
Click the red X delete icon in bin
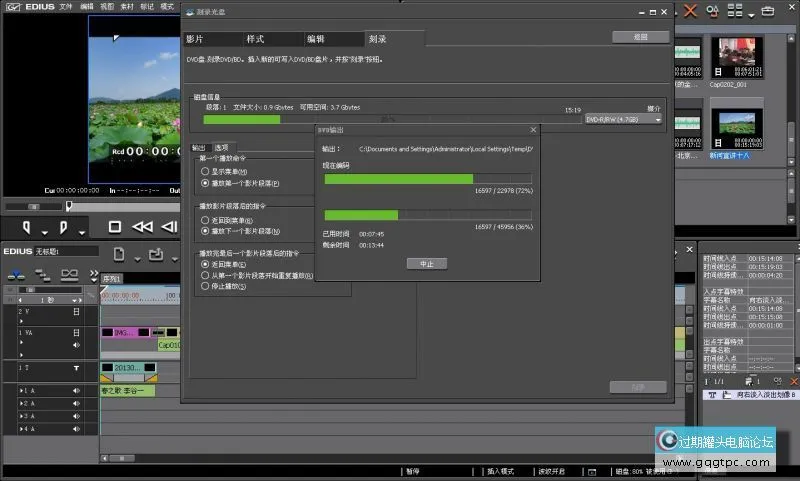pos(691,11)
